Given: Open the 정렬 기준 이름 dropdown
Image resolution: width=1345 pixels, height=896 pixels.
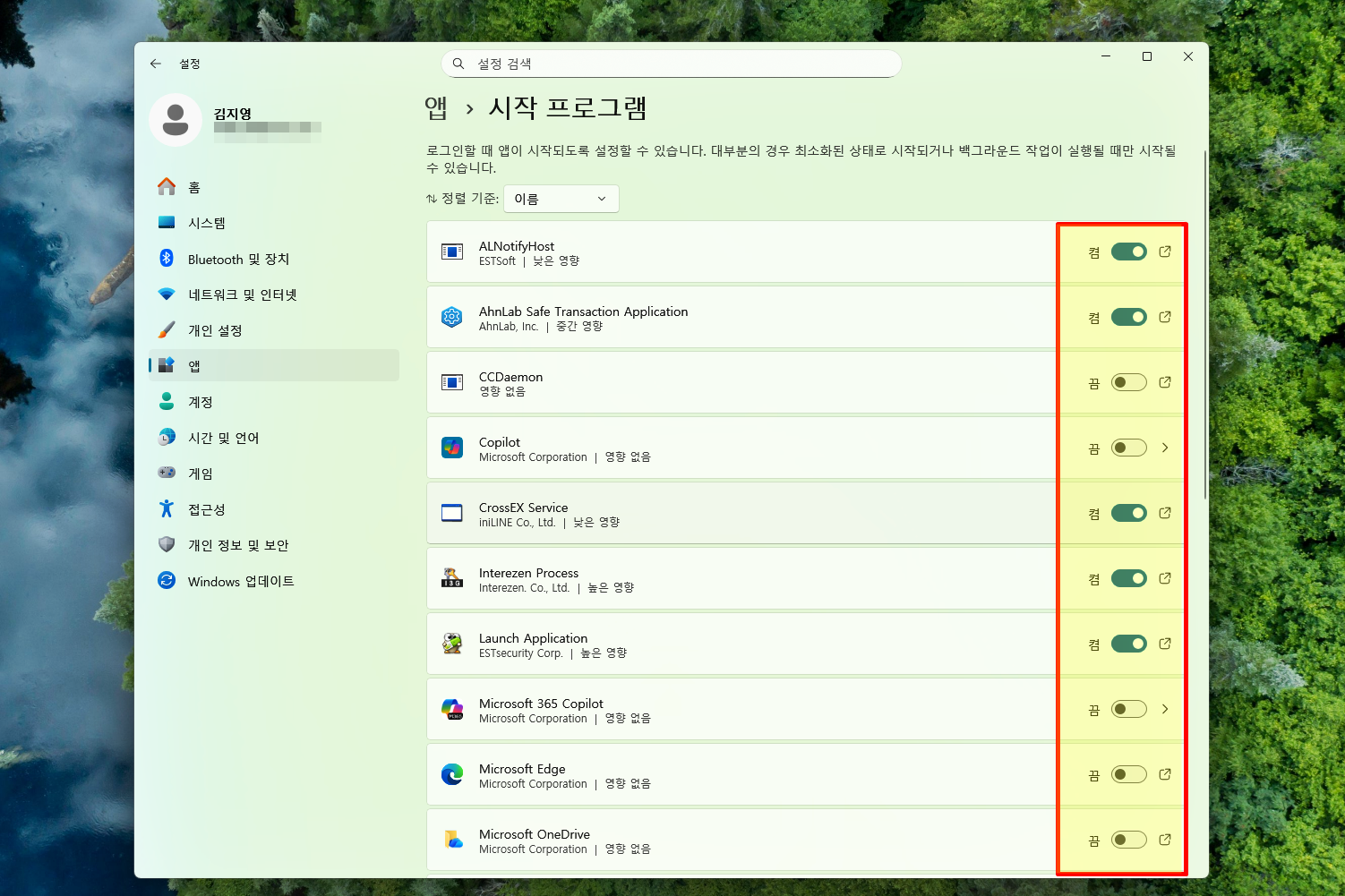Looking at the screenshot, I should click(561, 199).
